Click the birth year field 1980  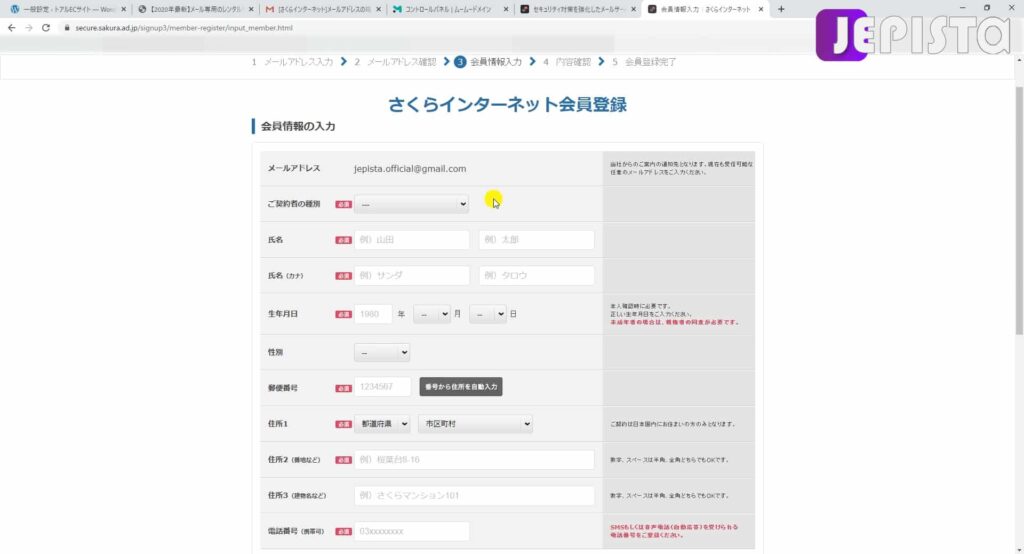(x=373, y=314)
